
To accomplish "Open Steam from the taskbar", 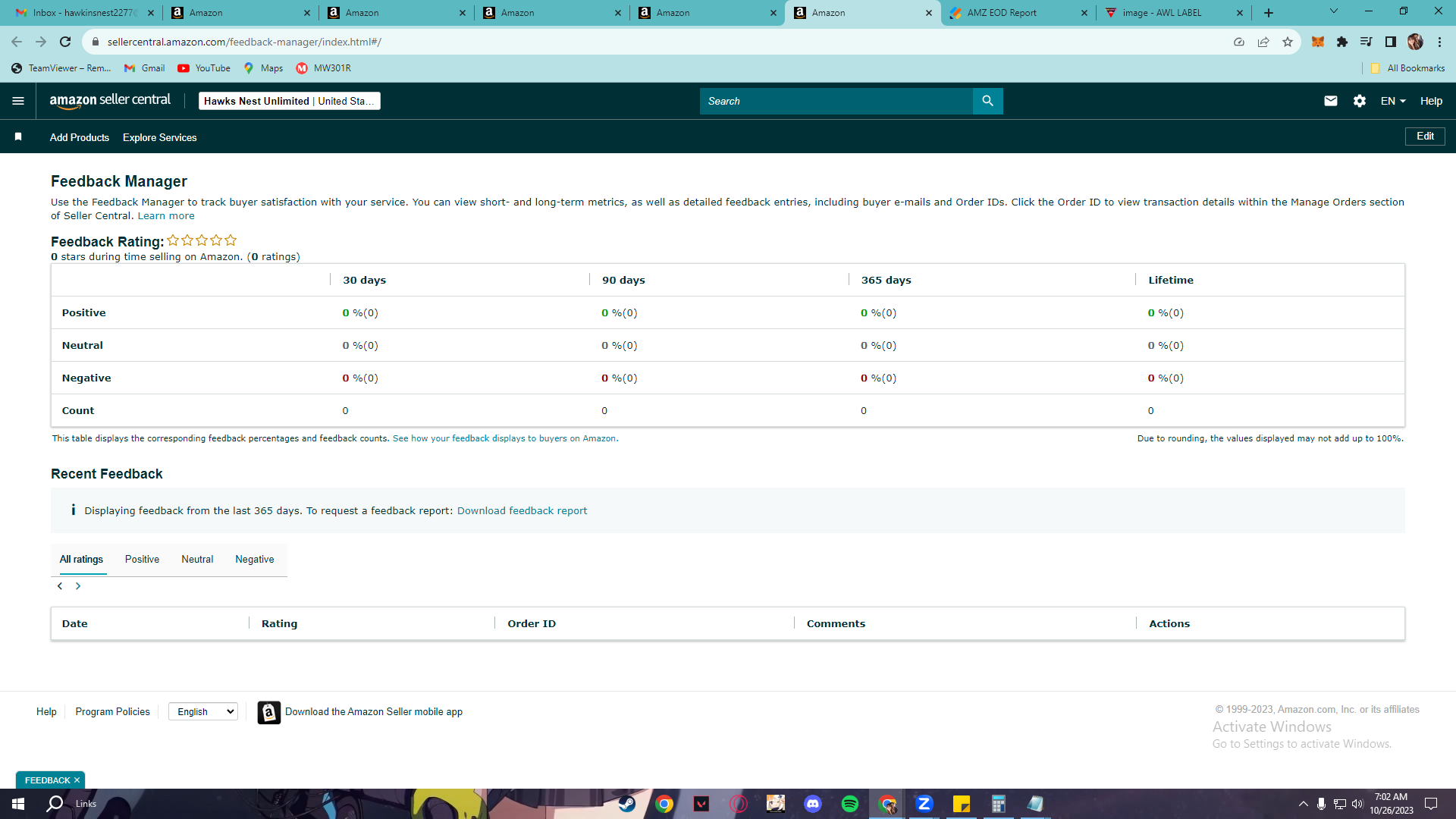I will pyautogui.click(x=626, y=804).
